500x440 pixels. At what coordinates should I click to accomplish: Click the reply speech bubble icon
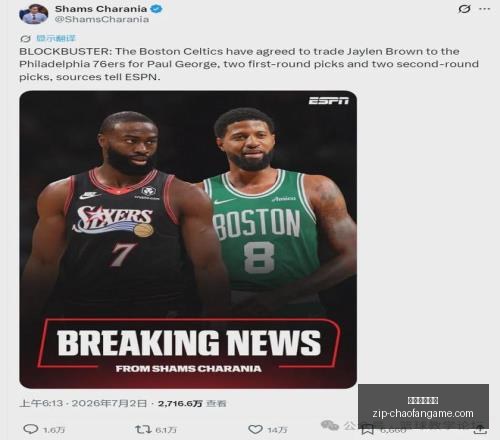tap(31, 429)
